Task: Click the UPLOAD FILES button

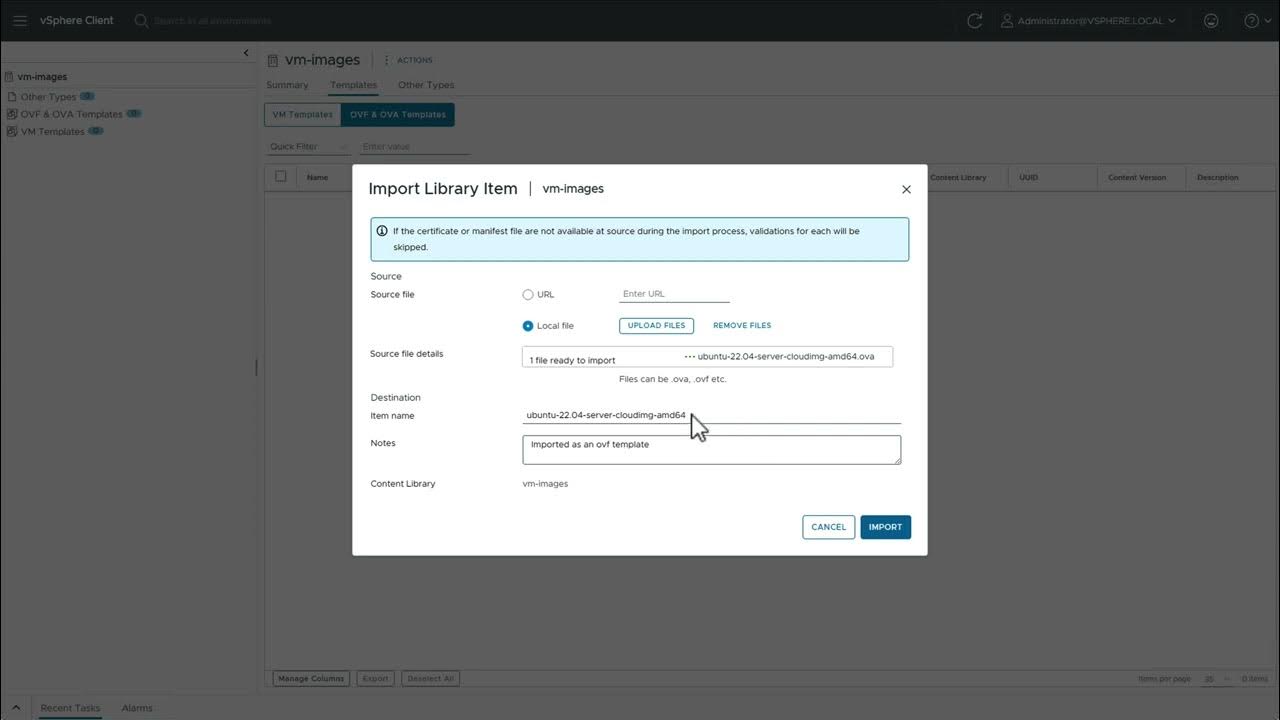Action: 656,326
